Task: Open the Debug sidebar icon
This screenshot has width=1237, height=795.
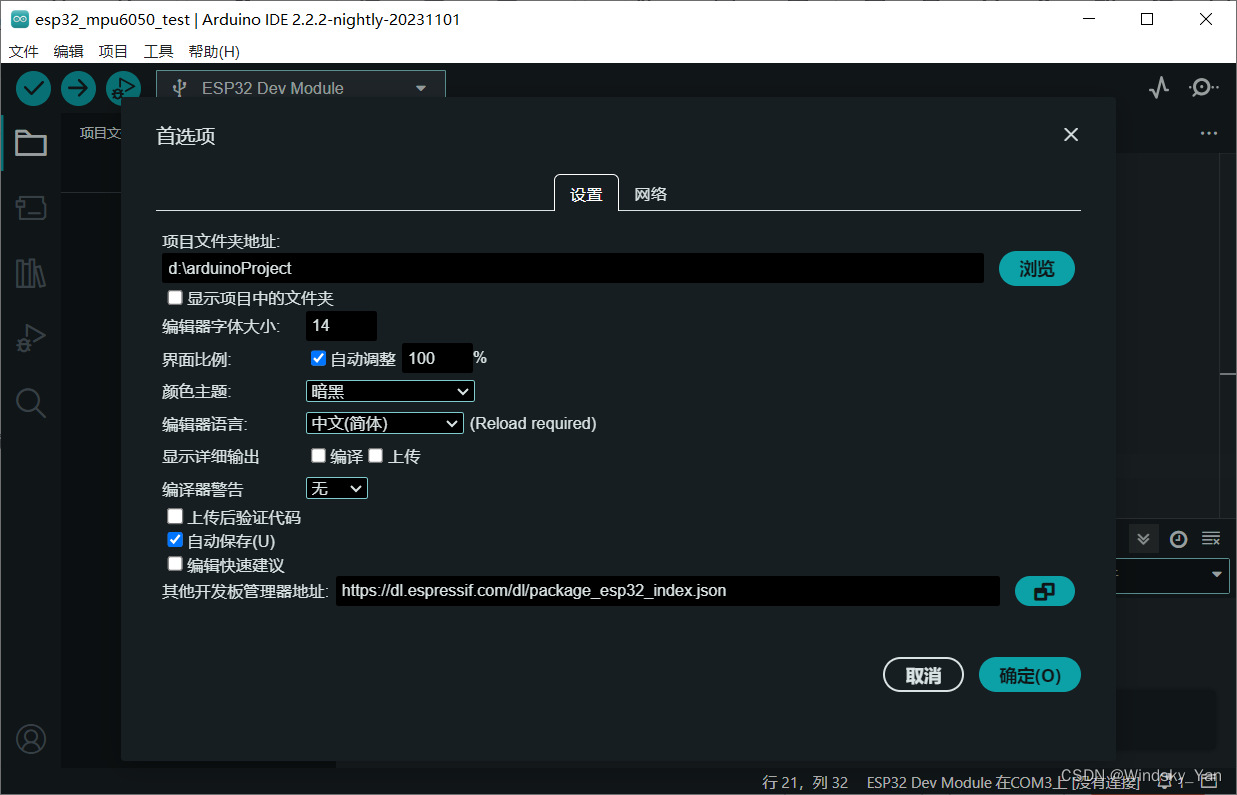Action: 31,338
